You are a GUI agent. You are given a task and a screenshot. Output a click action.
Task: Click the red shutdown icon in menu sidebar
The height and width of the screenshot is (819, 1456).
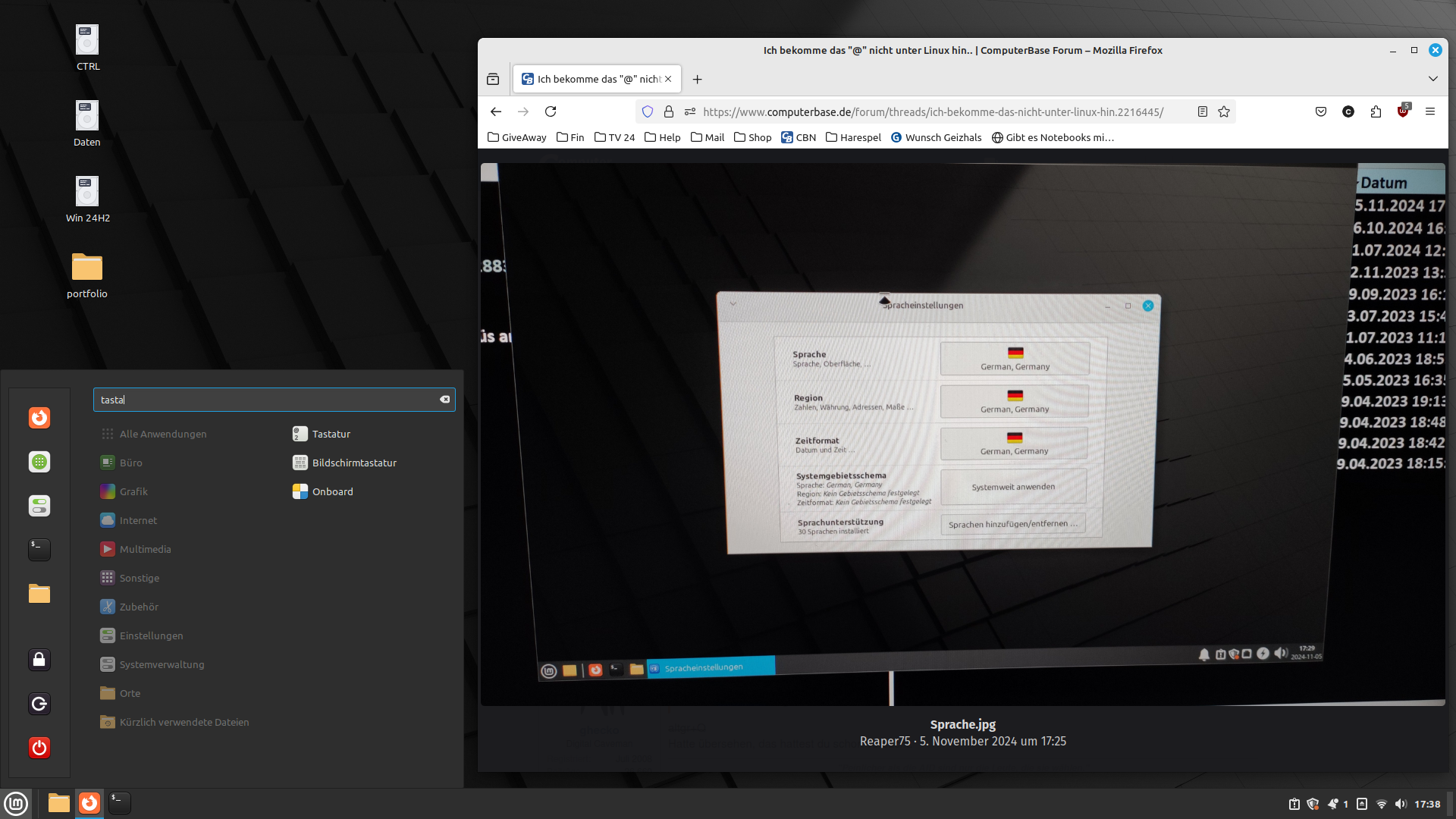pos(39,748)
